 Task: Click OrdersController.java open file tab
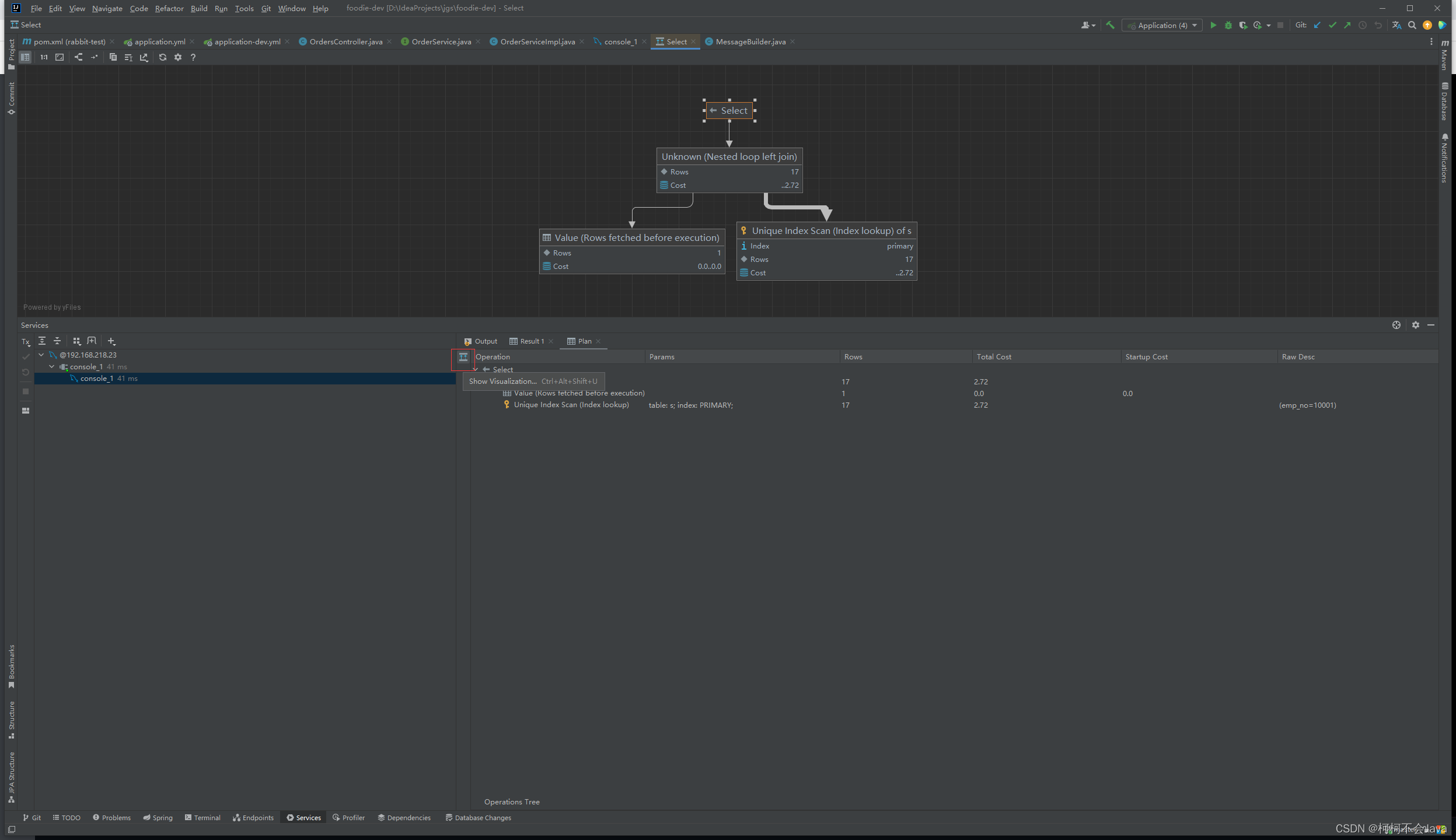(x=345, y=41)
